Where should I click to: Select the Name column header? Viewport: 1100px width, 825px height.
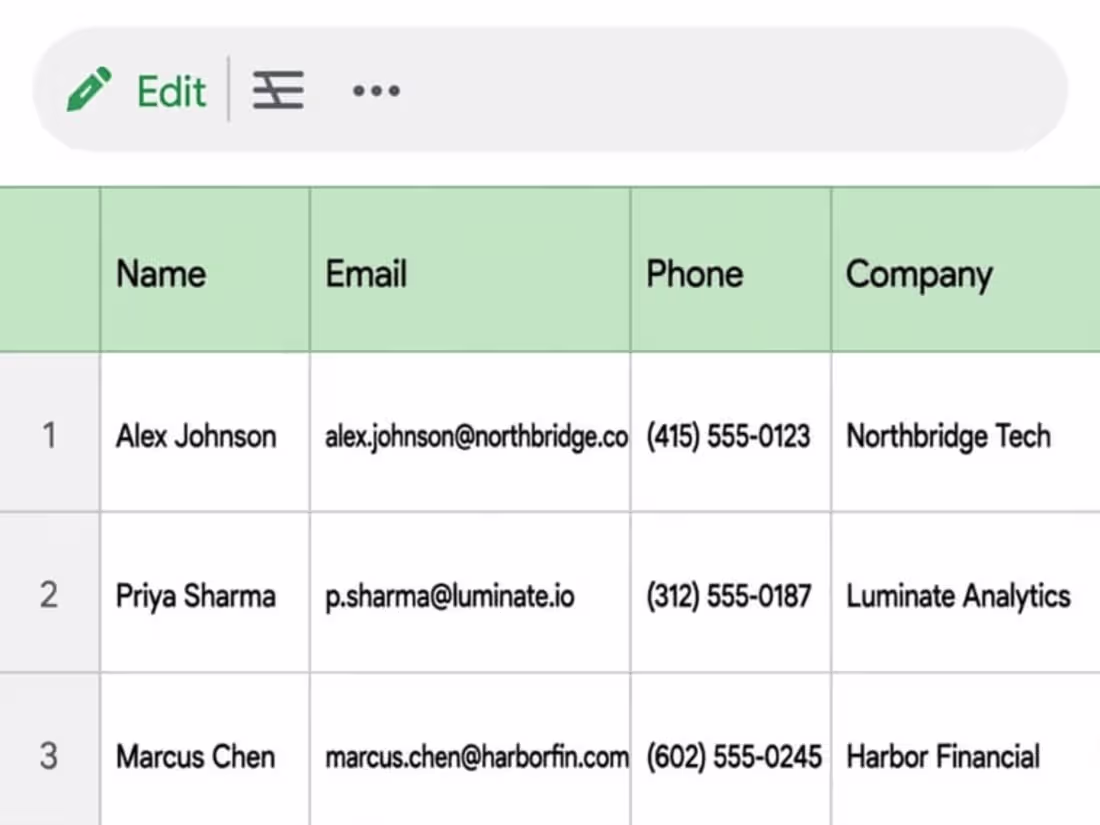click(x=205, y=270)
